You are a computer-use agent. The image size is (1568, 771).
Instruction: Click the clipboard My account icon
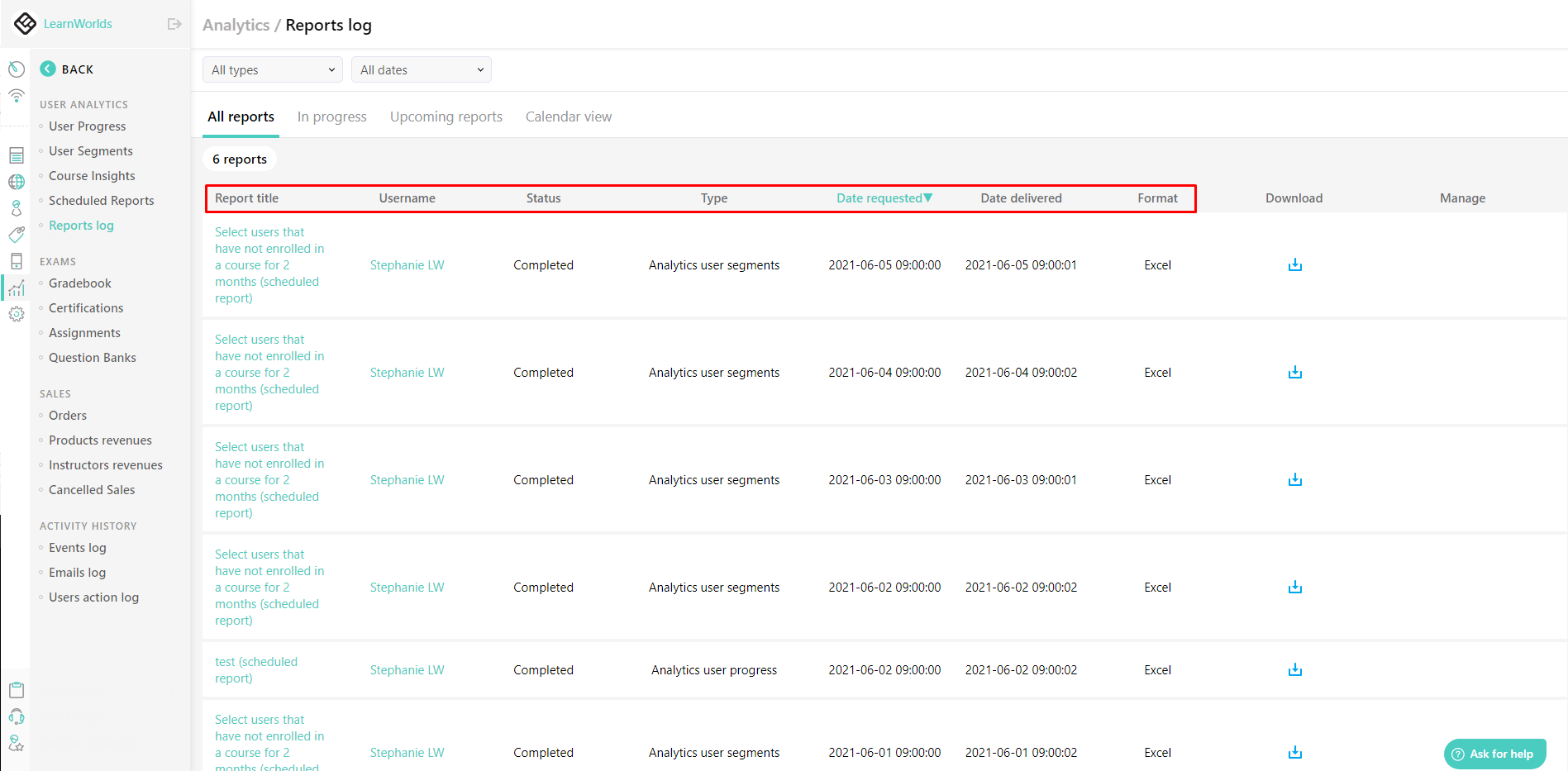[16, 690]
